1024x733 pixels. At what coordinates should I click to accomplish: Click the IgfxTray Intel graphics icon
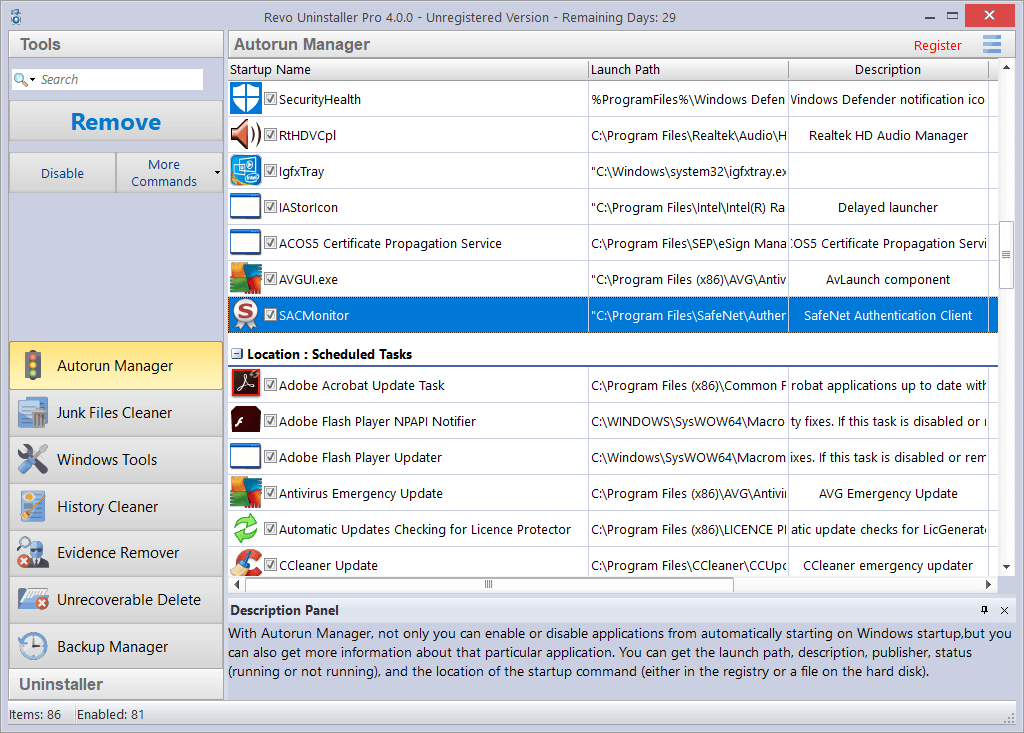click(x=246, y=171)
